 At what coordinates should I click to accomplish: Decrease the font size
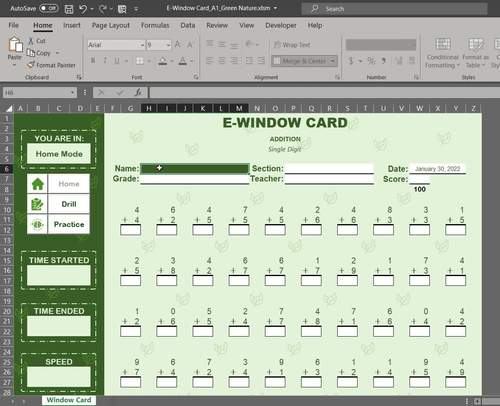pos(190,45)
